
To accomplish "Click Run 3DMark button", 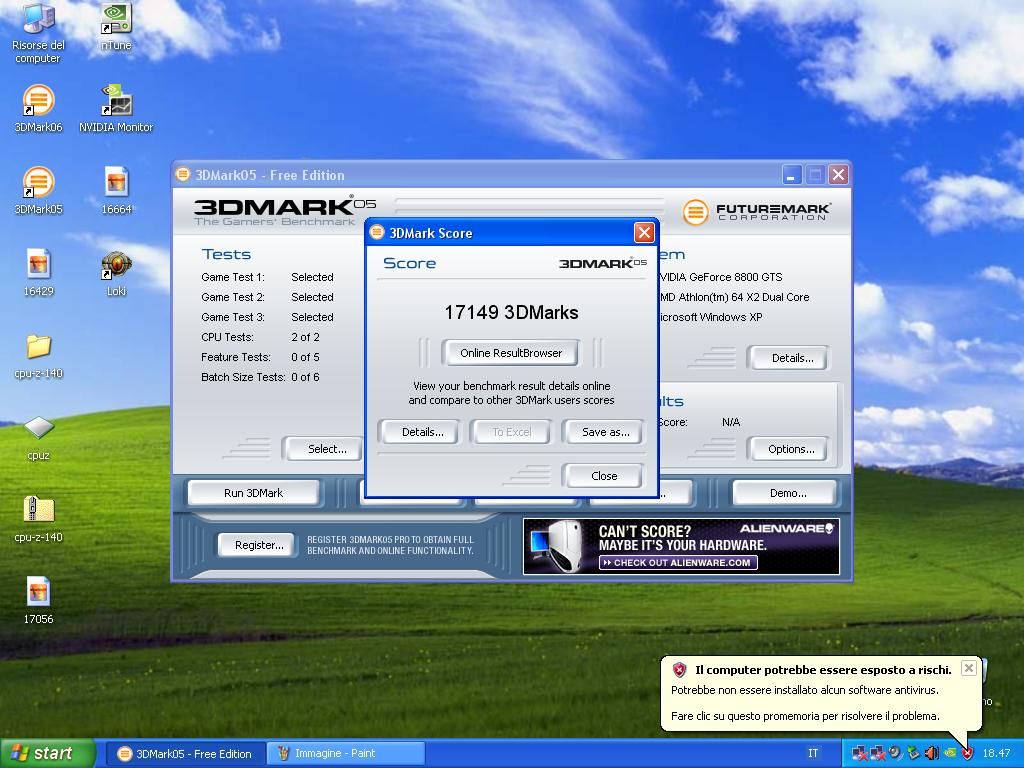I will click(253, 493).
